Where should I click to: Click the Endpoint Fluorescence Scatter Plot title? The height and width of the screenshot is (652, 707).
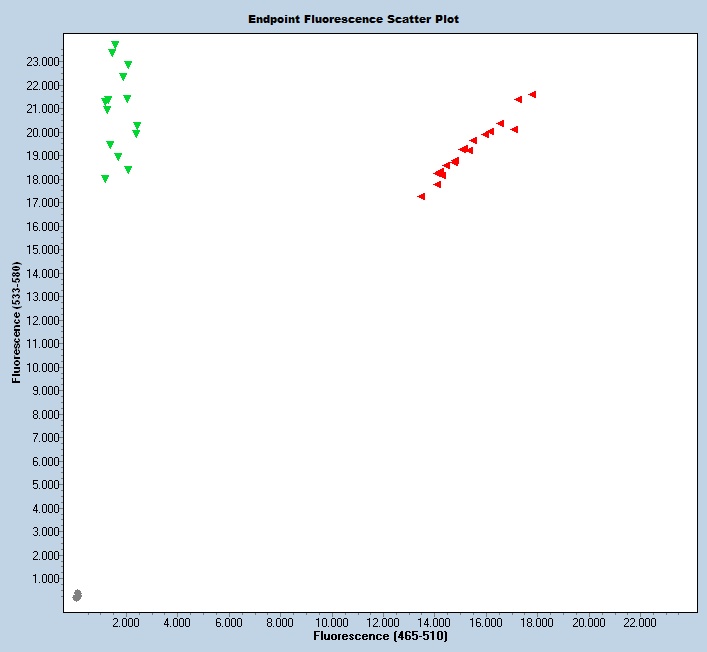click(x=354, y=19)
